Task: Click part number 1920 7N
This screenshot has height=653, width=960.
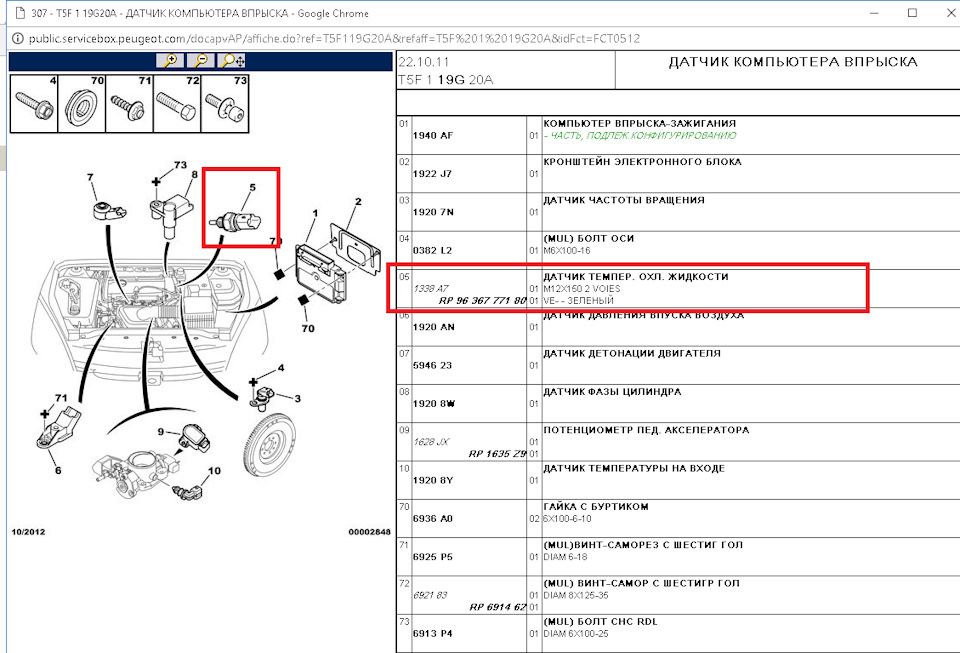Action: point(433,212)
